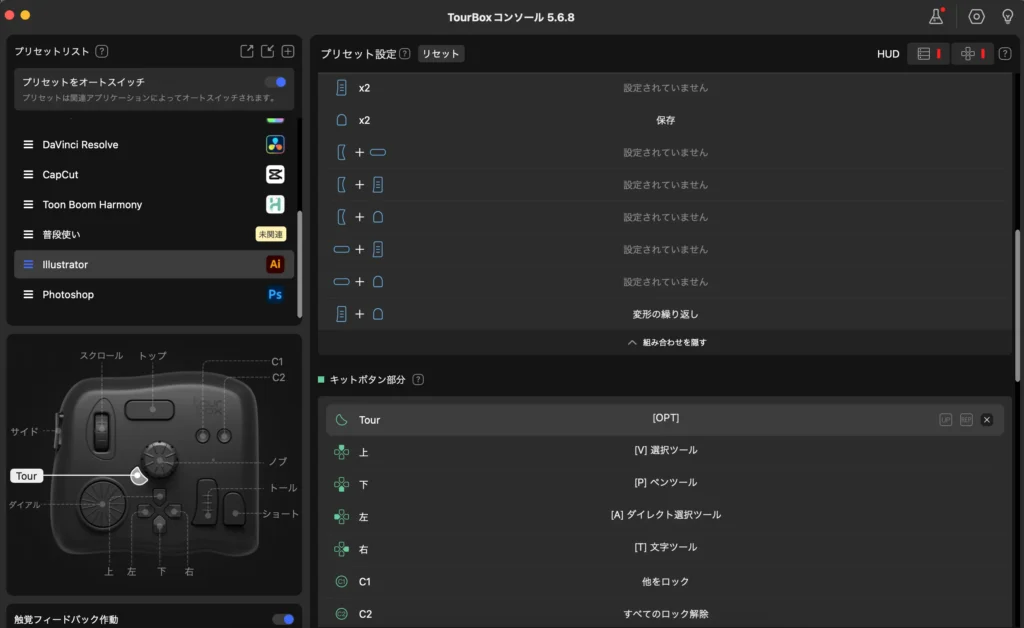Click the リセット button

point(440,54)
